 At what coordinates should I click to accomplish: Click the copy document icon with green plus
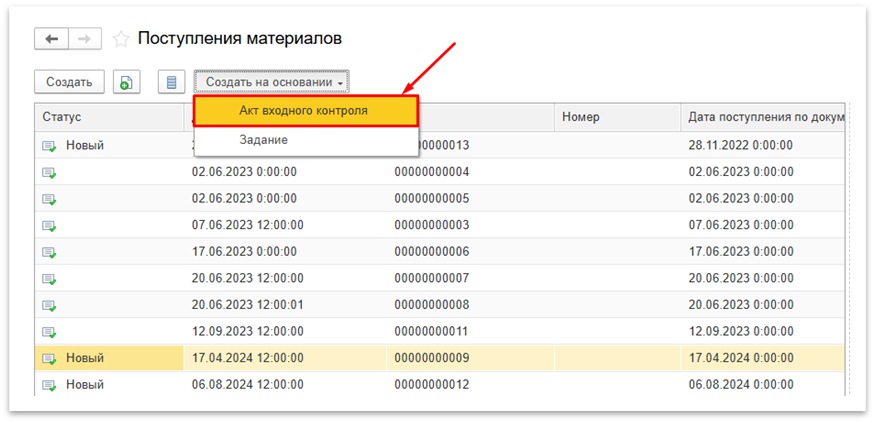point(127,82)
